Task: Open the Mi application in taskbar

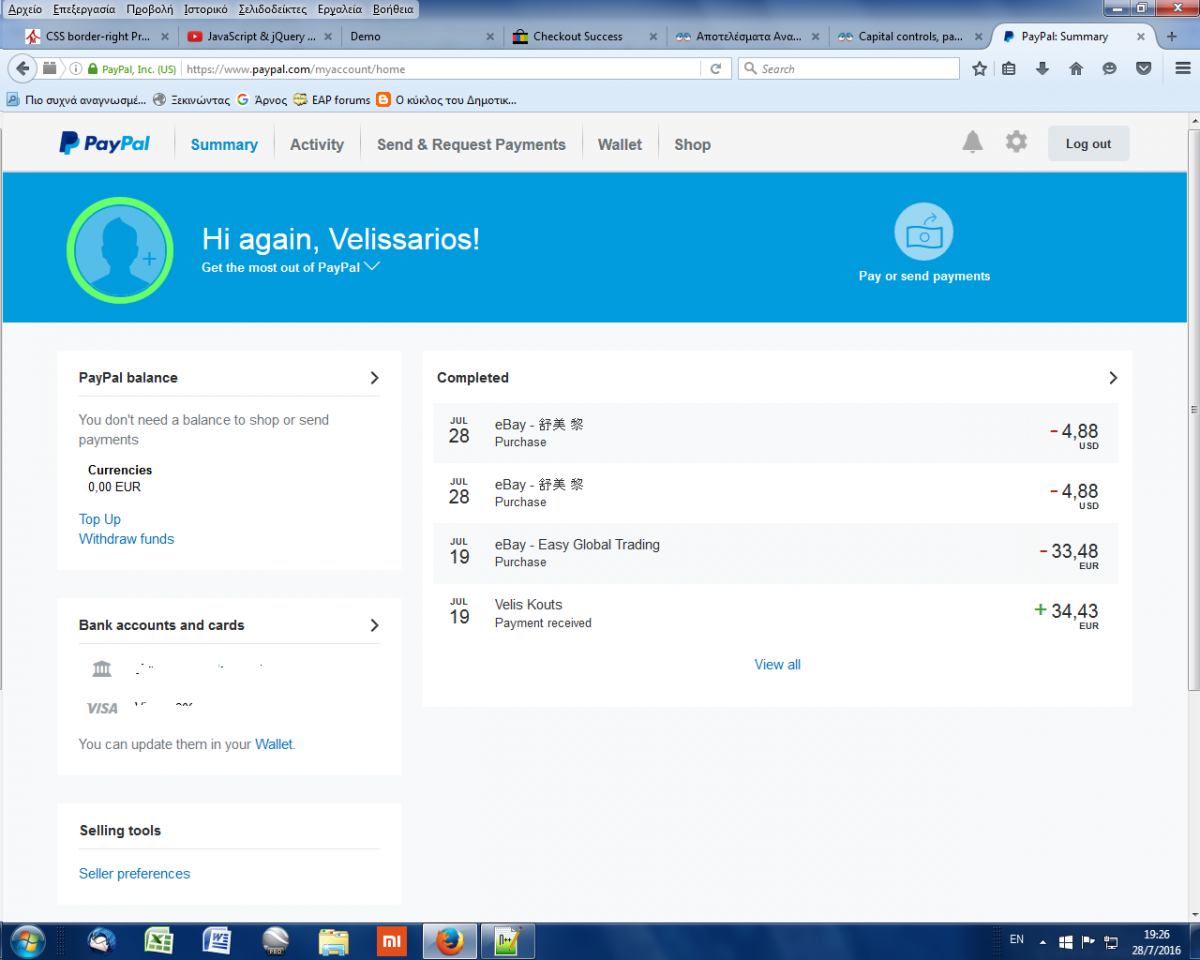Action: coord(391,941)
